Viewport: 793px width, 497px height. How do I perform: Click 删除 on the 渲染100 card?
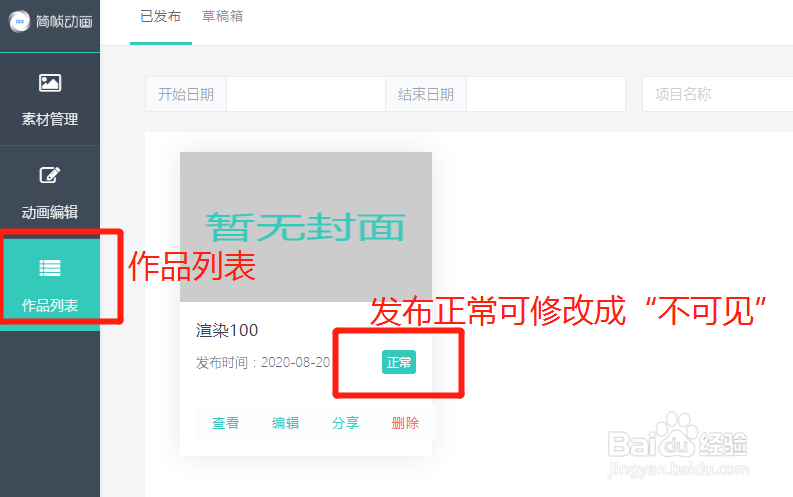(x=405, y=423)
